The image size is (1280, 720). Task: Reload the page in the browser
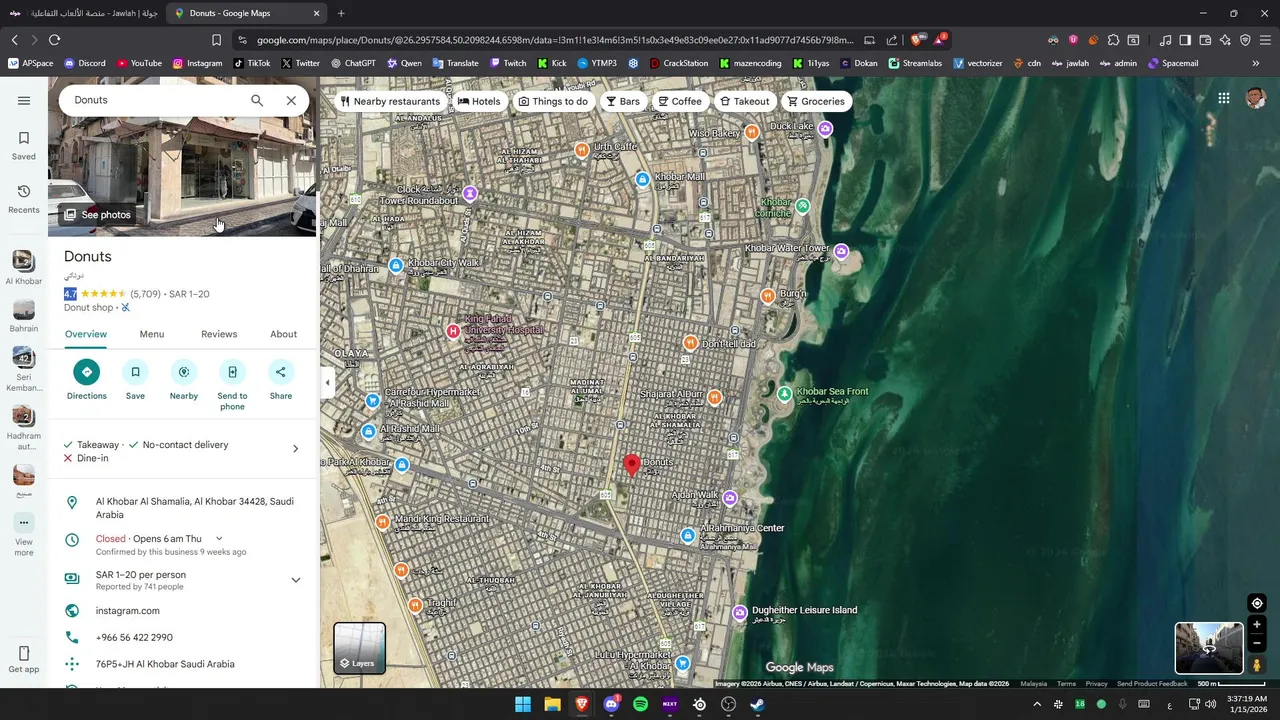point(54,40)
